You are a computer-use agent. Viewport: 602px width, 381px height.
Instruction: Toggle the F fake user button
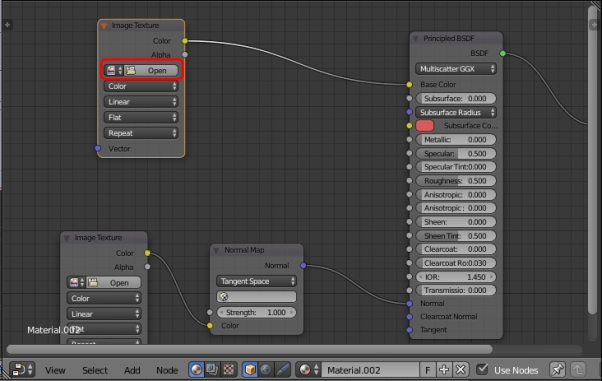pyautogui.click(x=427, y=370)
